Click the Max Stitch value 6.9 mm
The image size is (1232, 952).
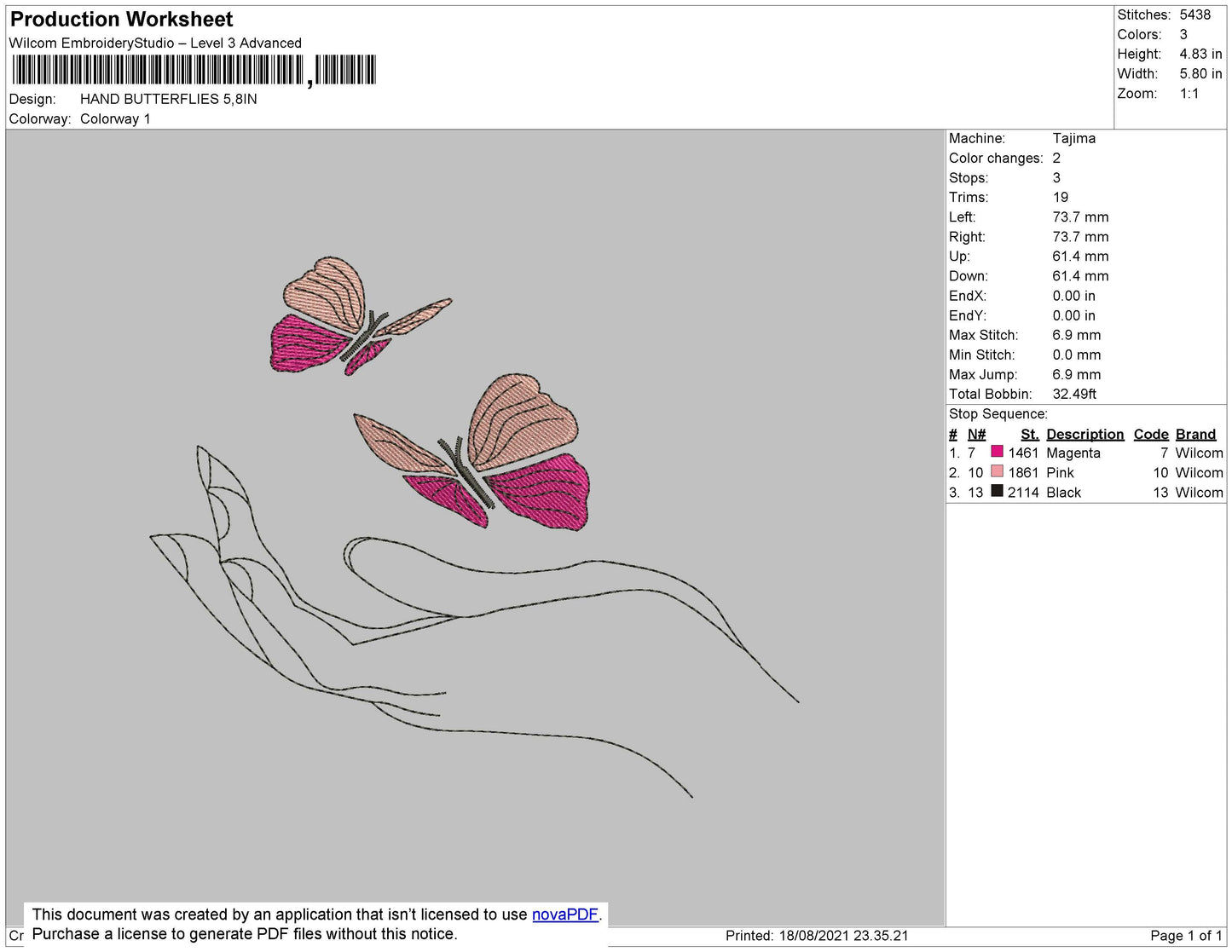coord(1076,335)
